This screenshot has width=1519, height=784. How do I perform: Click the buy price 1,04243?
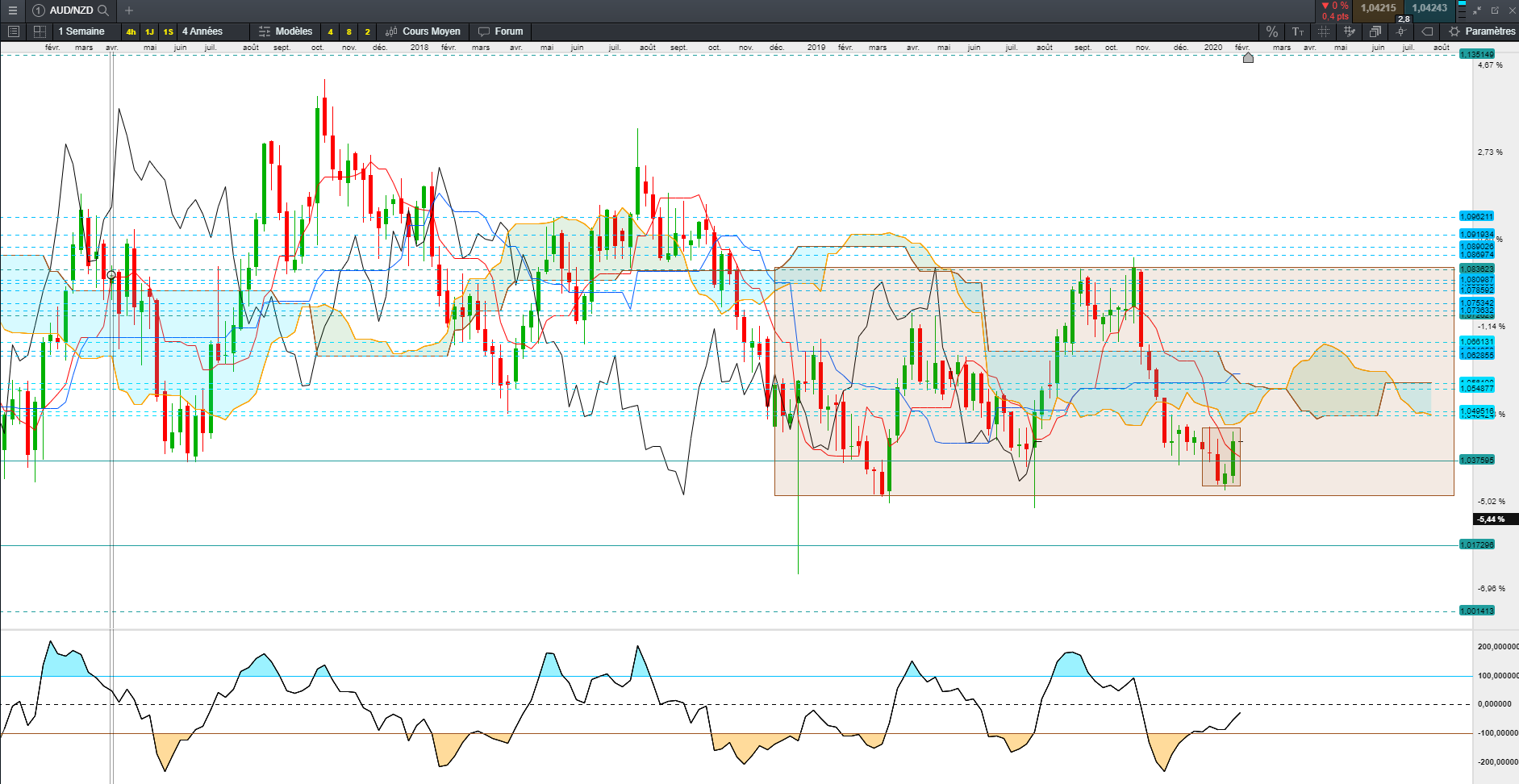[1429, 8]
